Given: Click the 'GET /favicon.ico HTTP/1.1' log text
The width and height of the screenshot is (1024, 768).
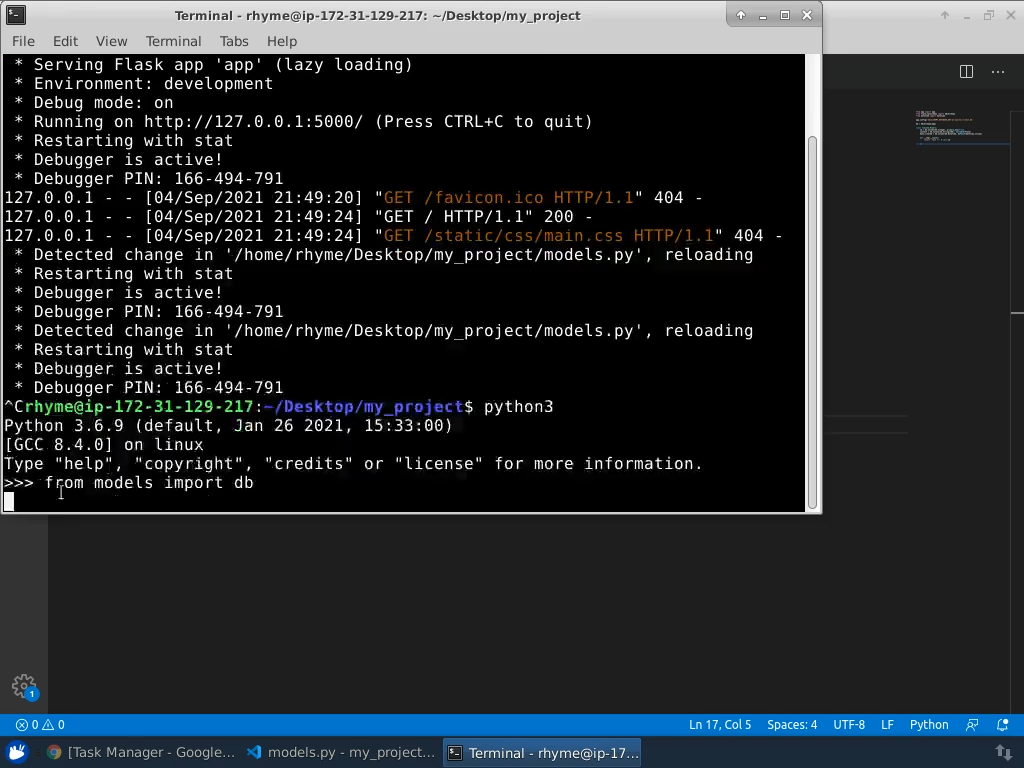Looking at the screenshot, I should pos(508,197).
